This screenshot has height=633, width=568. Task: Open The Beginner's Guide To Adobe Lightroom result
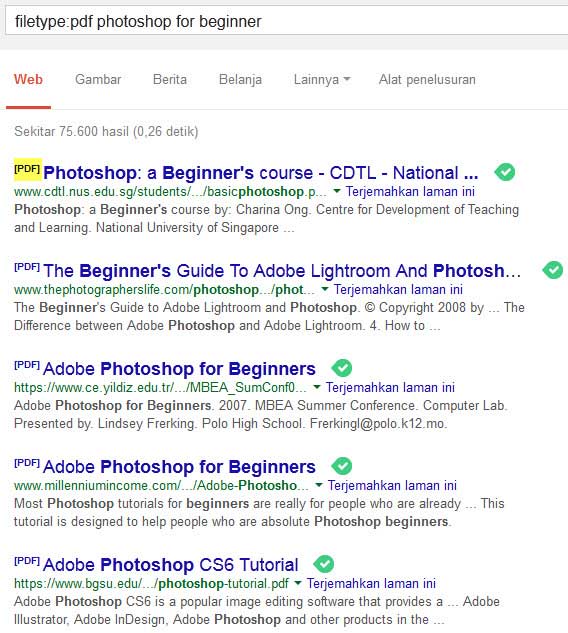click(x=282, y=271)
